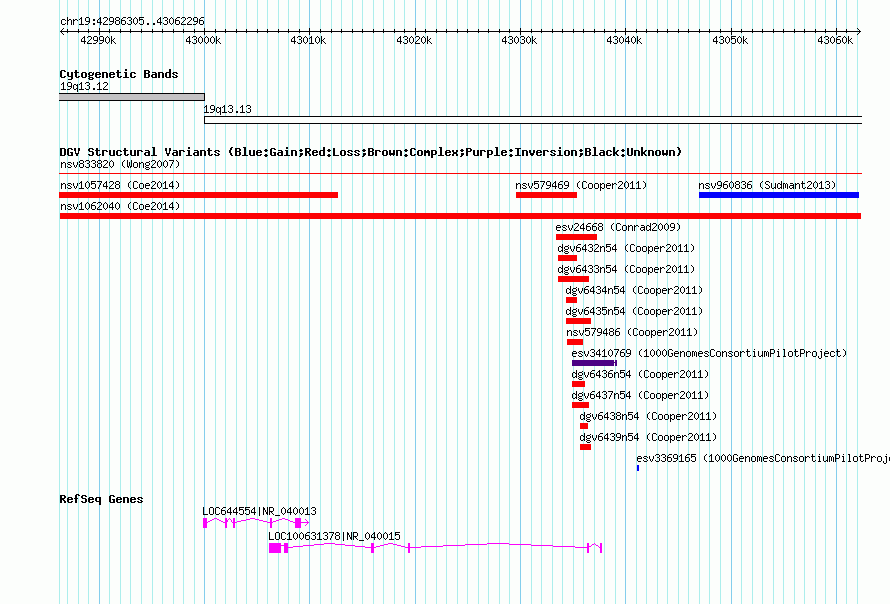
Task: Open variant label esv24668 (Conrad2009)
Action: tap(618, 227)
